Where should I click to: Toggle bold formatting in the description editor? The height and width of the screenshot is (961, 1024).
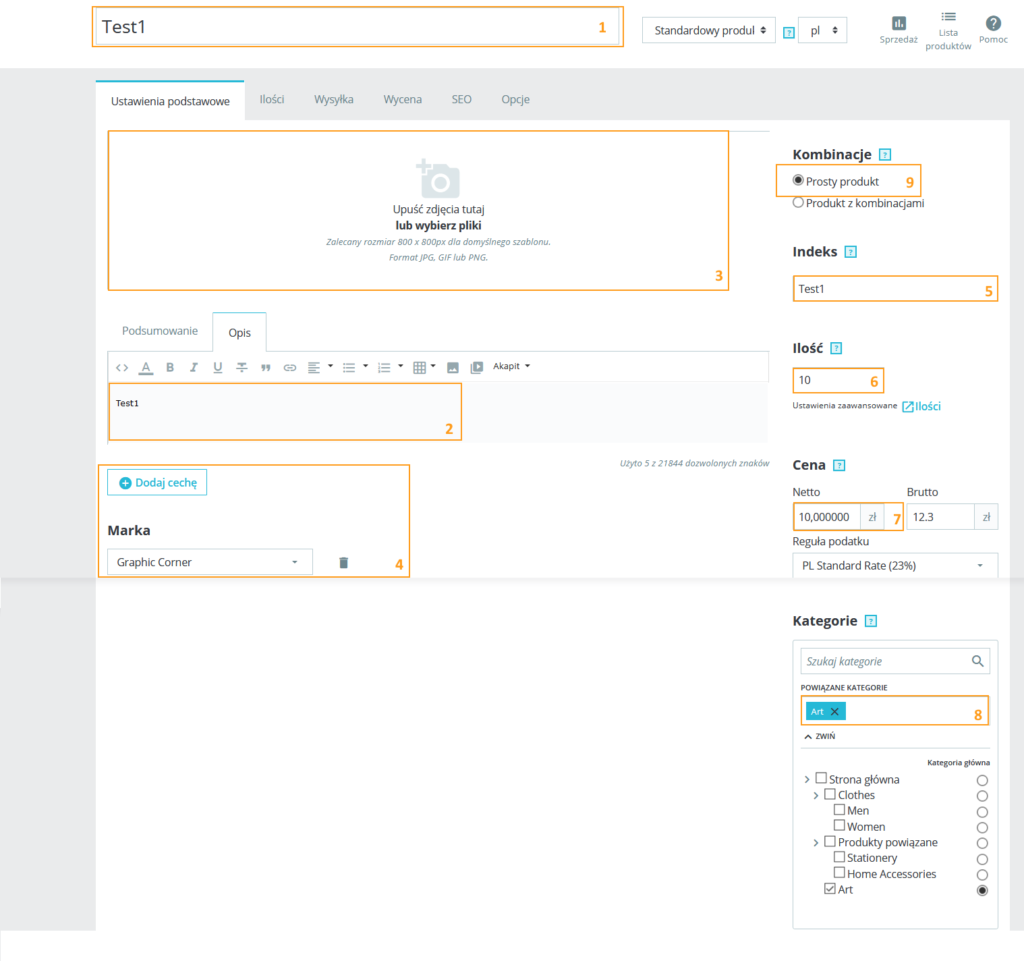click(170, 367)
